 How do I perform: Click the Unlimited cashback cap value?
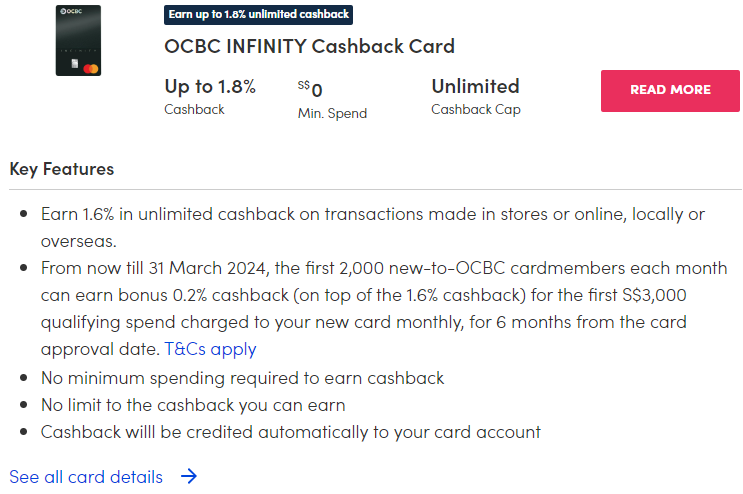(475, 87)
